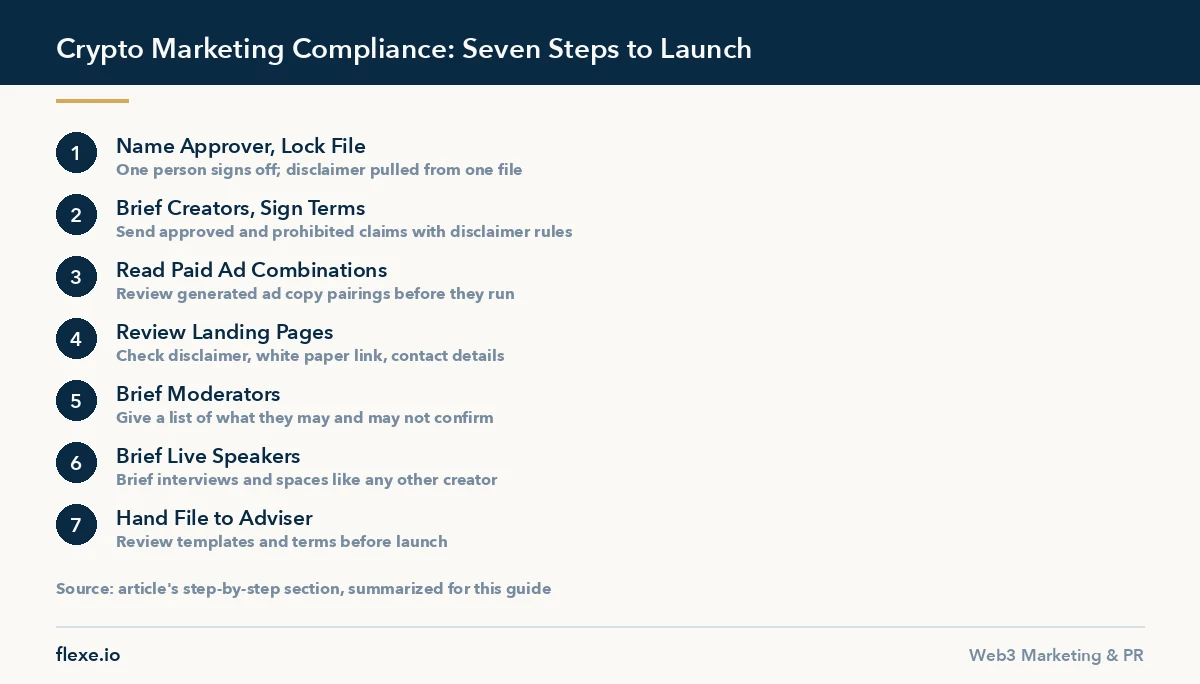Click the step 3 number circle
This screenshot has width=1200, height=684.
[76, 277]
